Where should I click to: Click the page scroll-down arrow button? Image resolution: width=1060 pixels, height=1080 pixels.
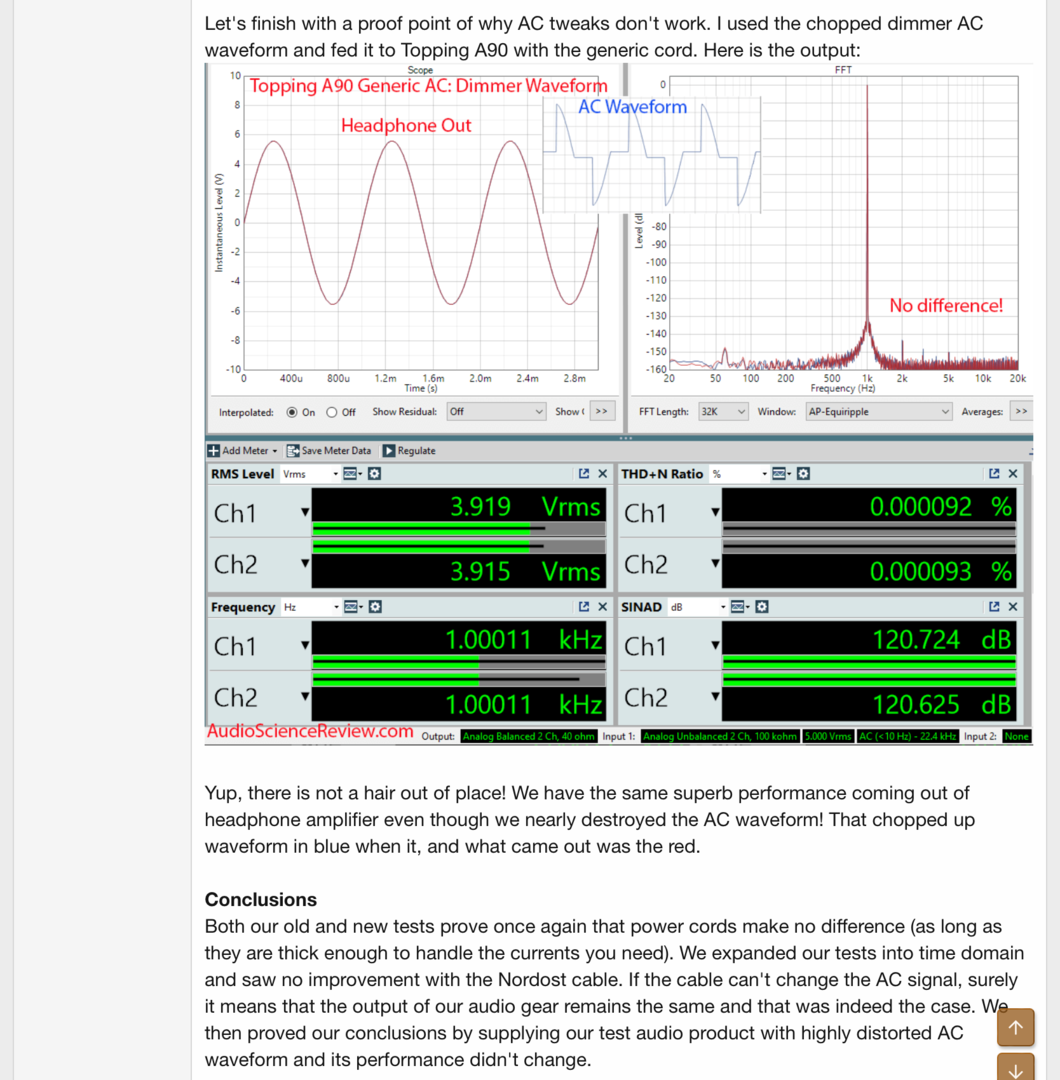click(1015, 1066)
